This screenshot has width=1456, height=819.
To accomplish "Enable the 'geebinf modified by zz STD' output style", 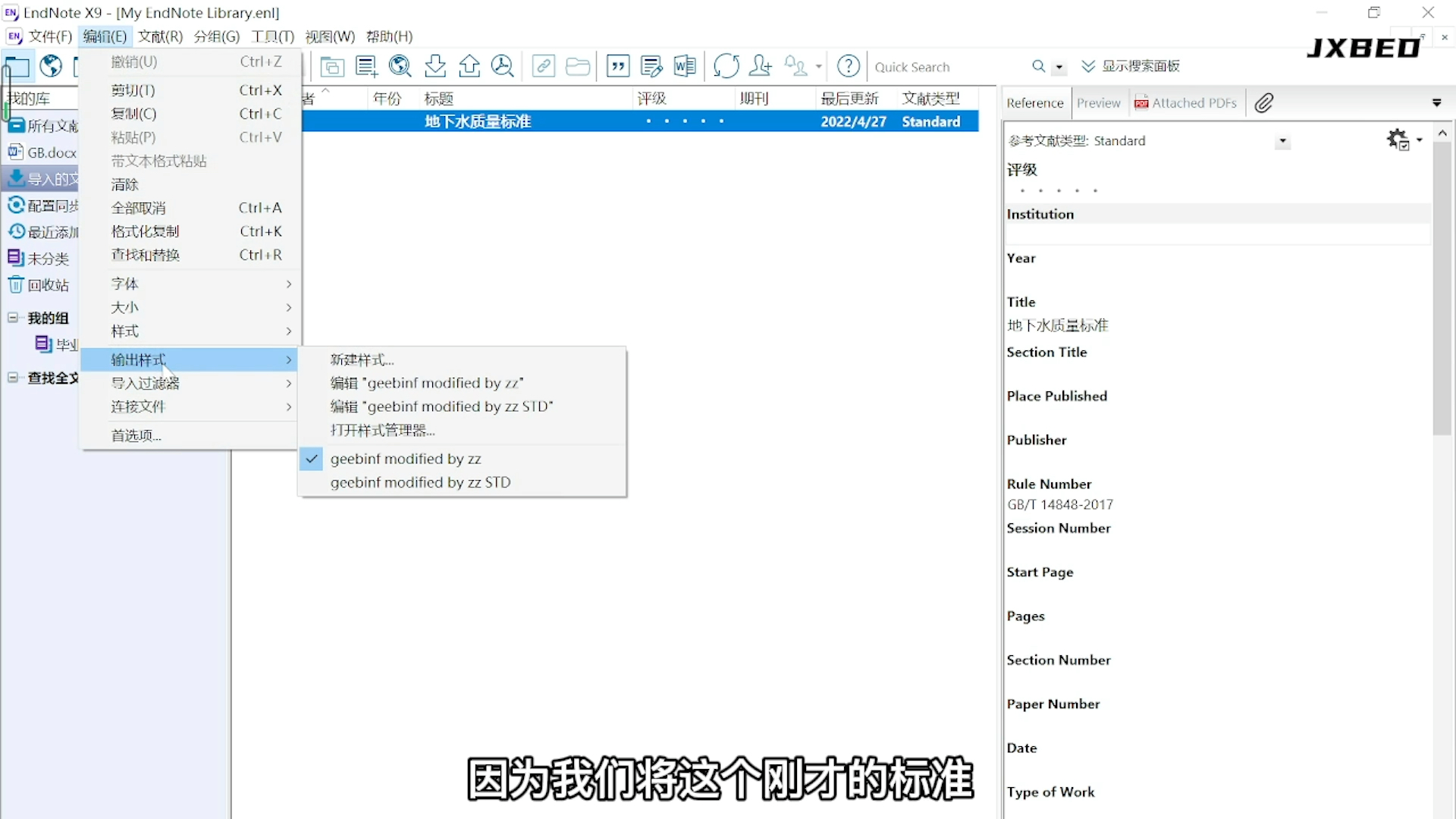I will pyautogui.click(x=421, y=482).
